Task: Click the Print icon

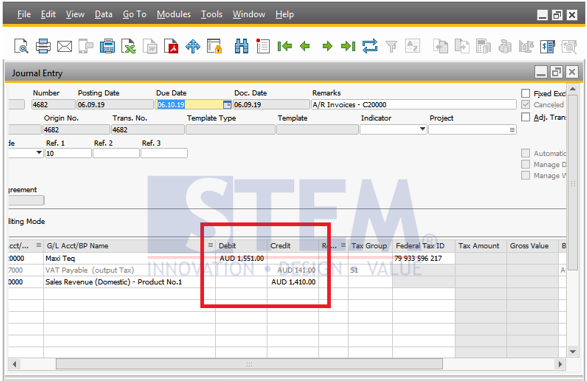Action: point(43,46)
